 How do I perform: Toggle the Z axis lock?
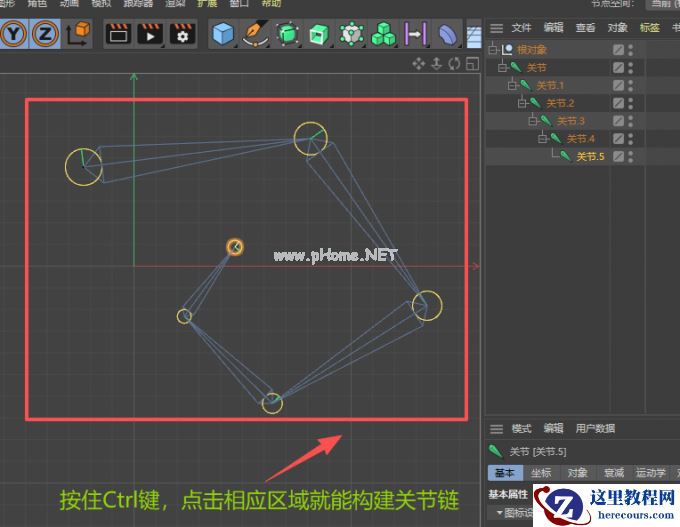45,33
